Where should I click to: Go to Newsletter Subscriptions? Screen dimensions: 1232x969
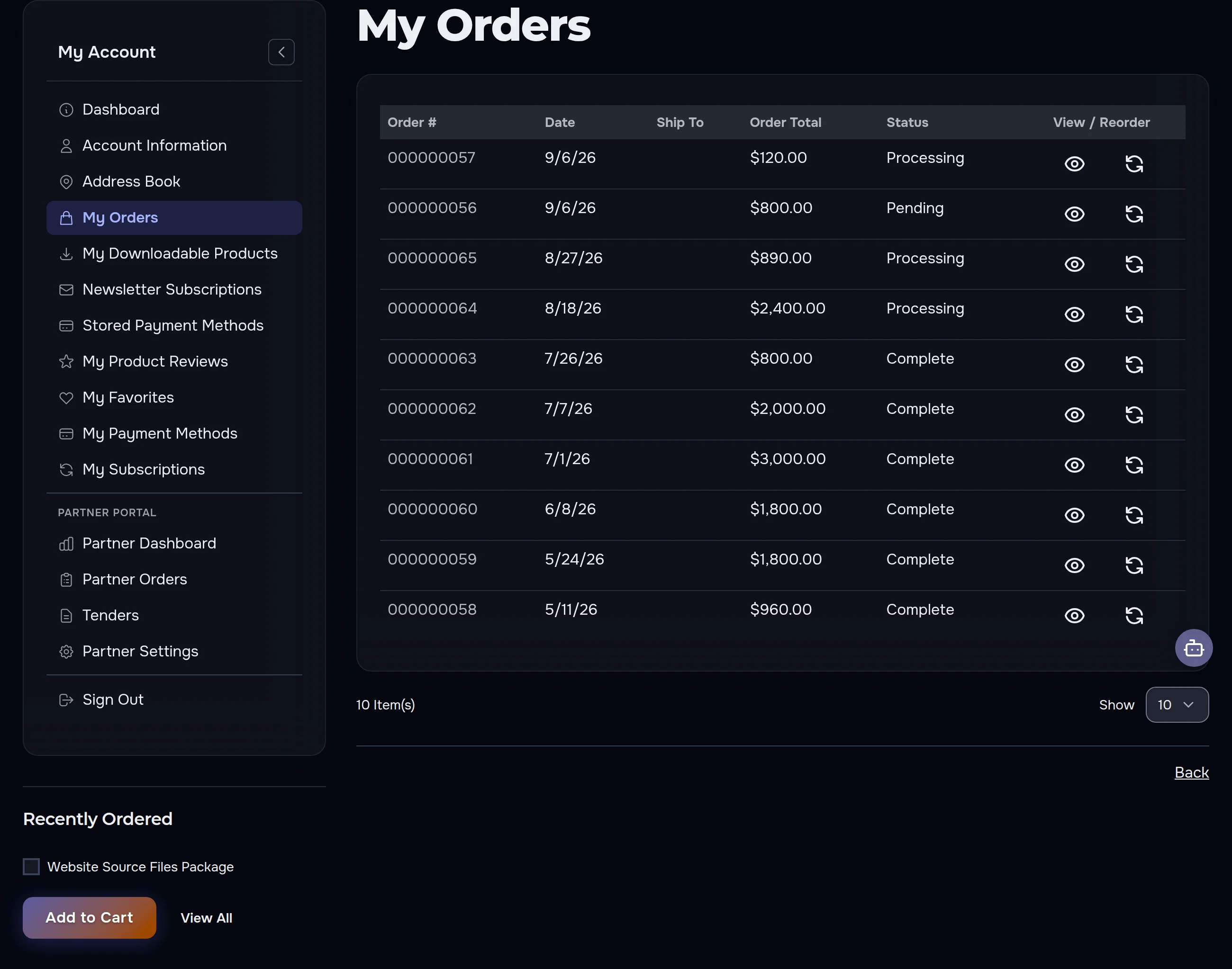click(173, 290)
